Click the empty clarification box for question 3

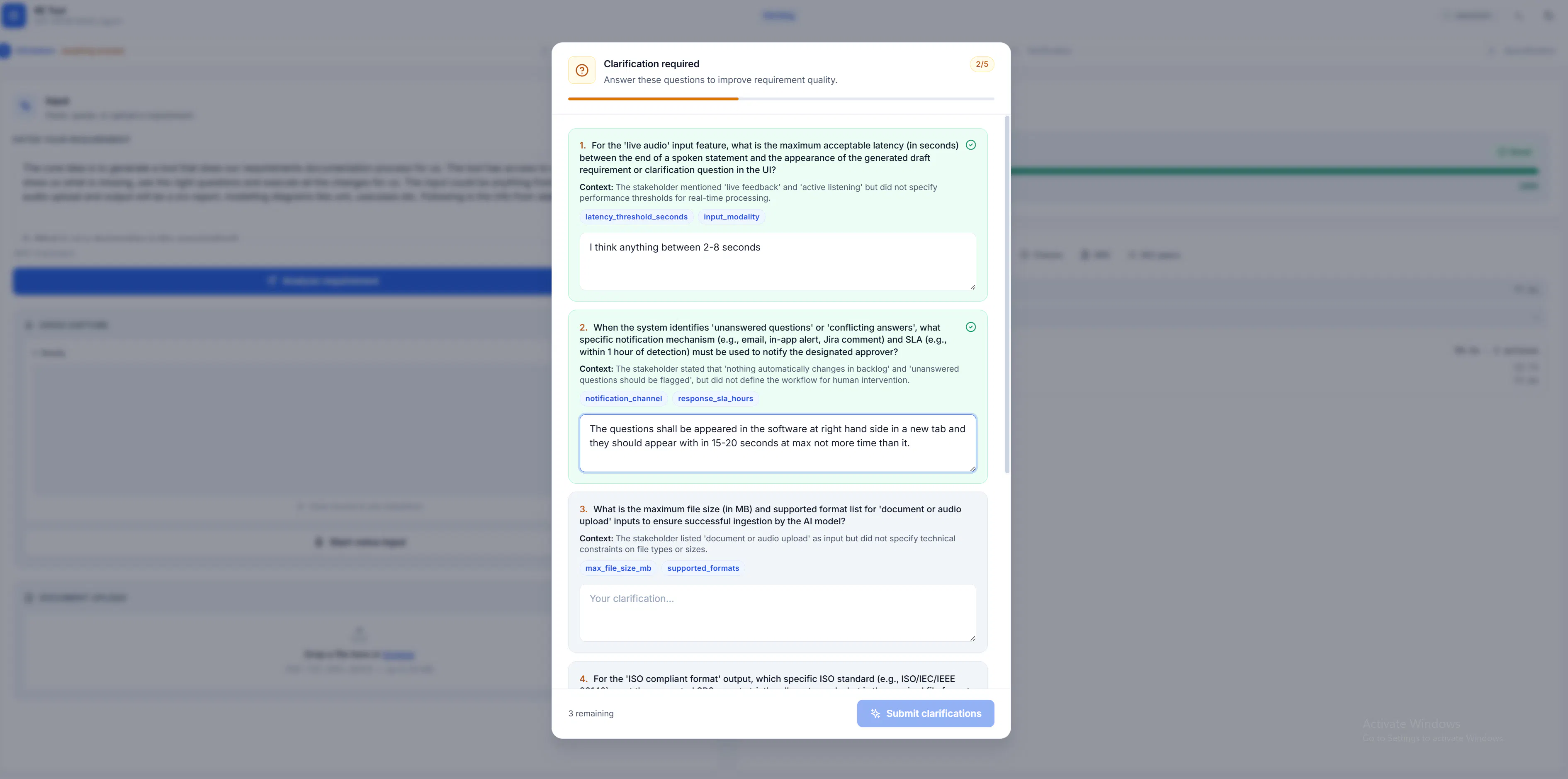pyautogui.click(x=777, y=613)
